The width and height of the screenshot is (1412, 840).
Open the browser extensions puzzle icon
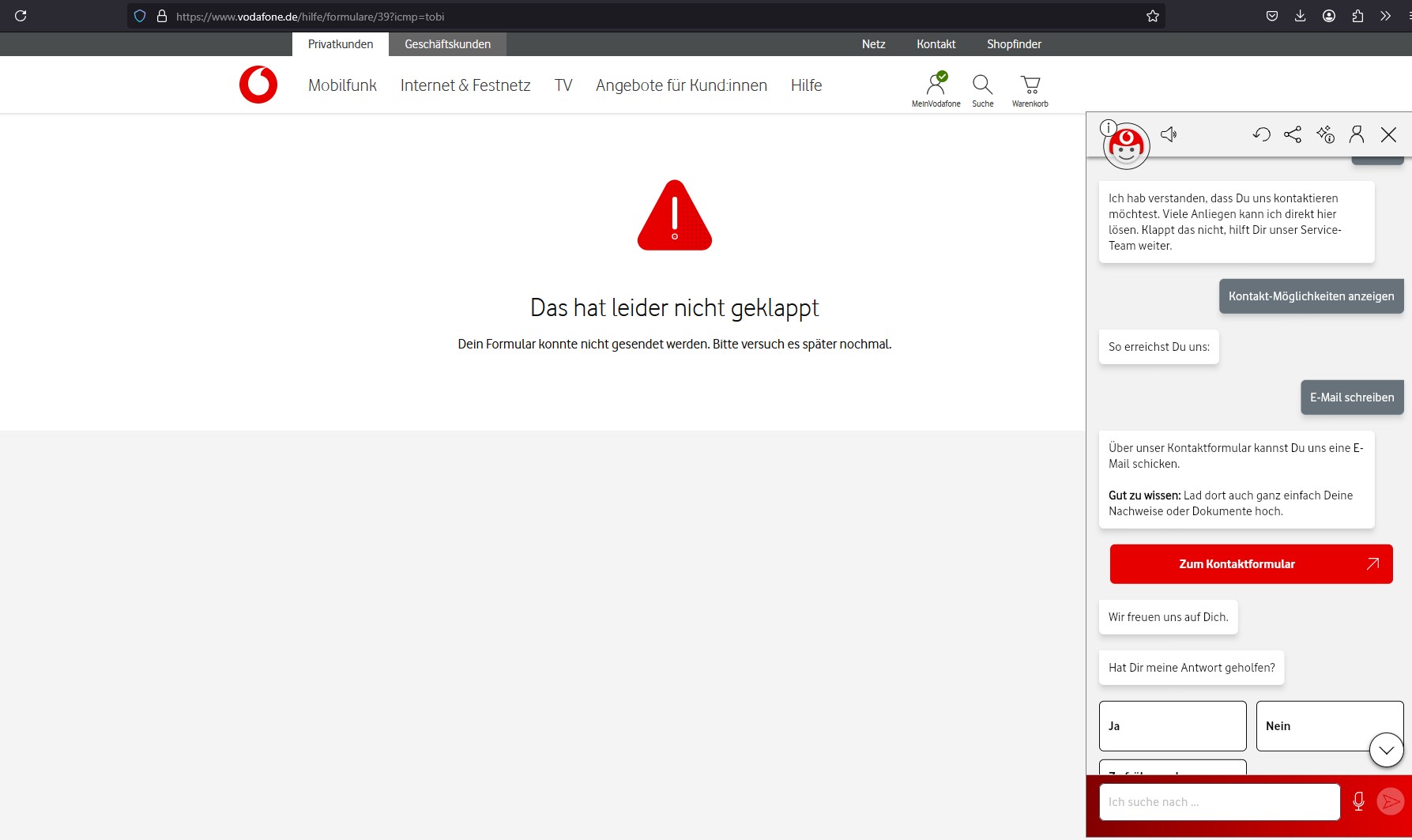point(1357,16)
